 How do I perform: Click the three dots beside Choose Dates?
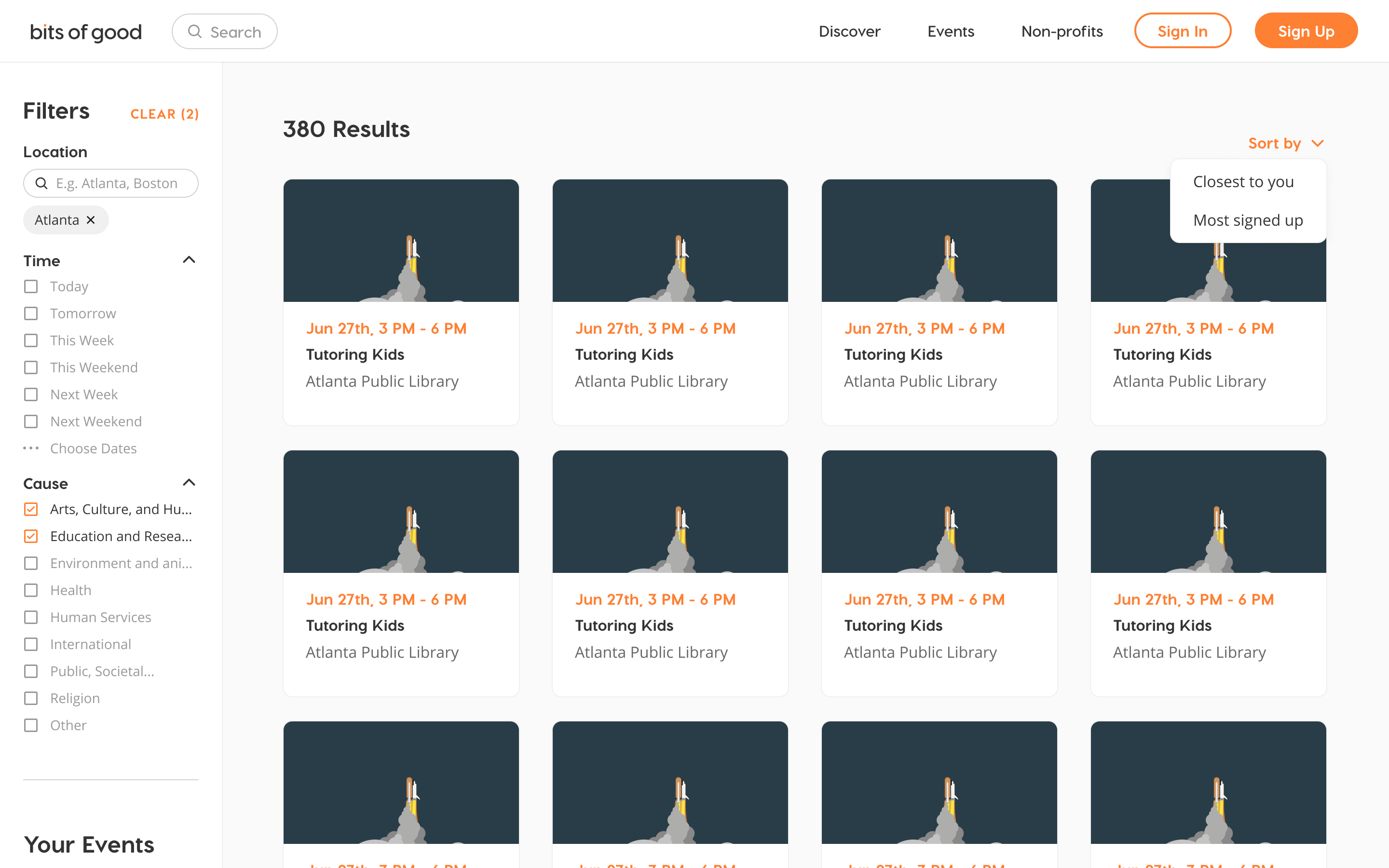click(31, 448)
